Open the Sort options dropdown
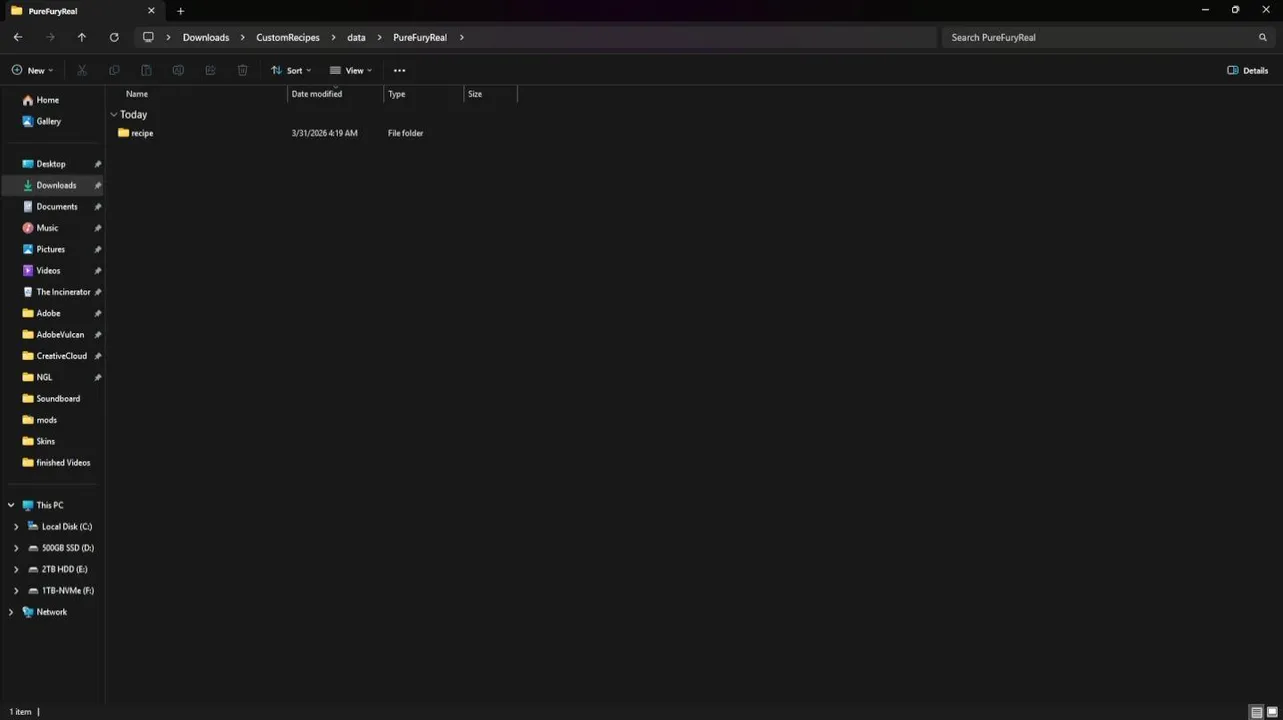 [291, 70]
